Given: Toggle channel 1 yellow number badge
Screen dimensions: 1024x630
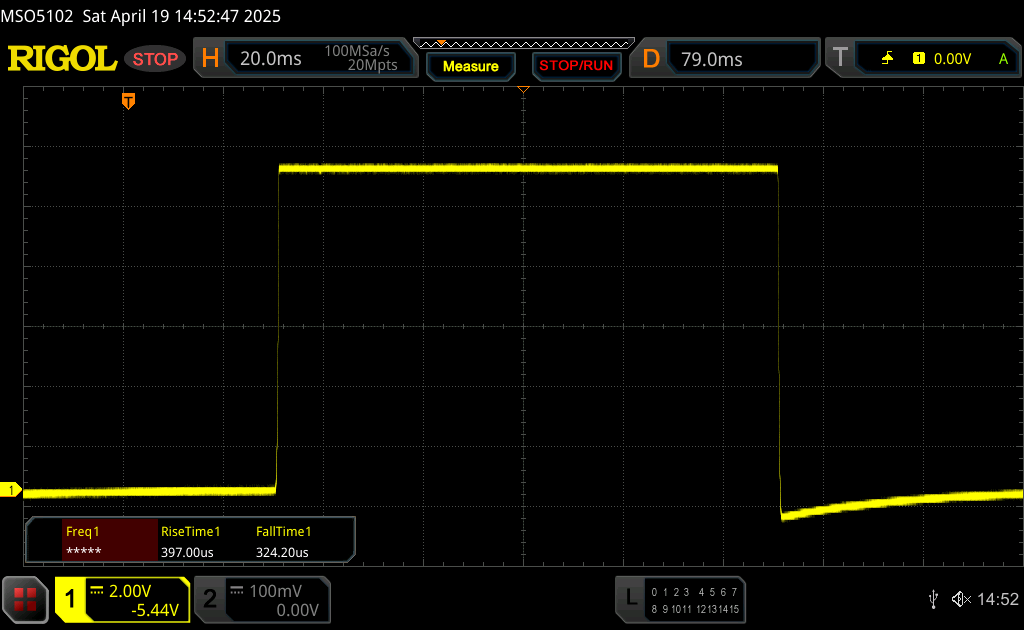Looking at the screenshot, I should [x=70, y=599].
